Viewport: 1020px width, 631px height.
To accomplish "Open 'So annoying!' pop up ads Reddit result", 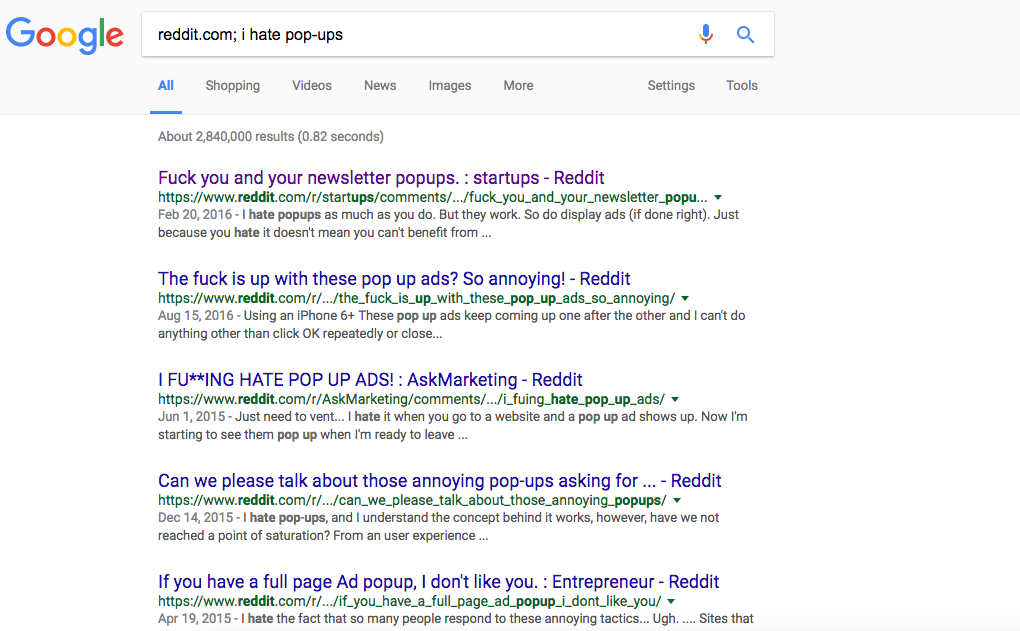I will click(394, 279).
